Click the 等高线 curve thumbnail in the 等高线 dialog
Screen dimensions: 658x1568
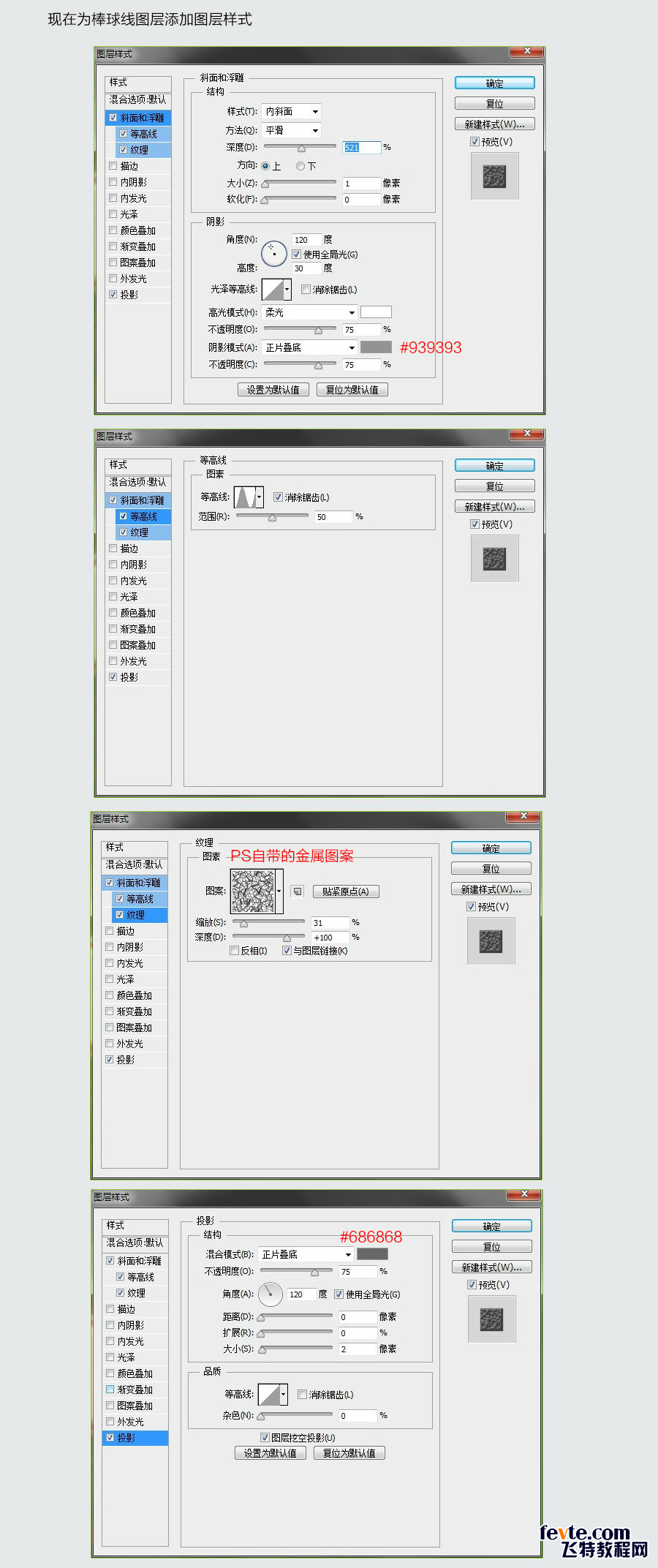pyautogui.click(x=244, y=497)
